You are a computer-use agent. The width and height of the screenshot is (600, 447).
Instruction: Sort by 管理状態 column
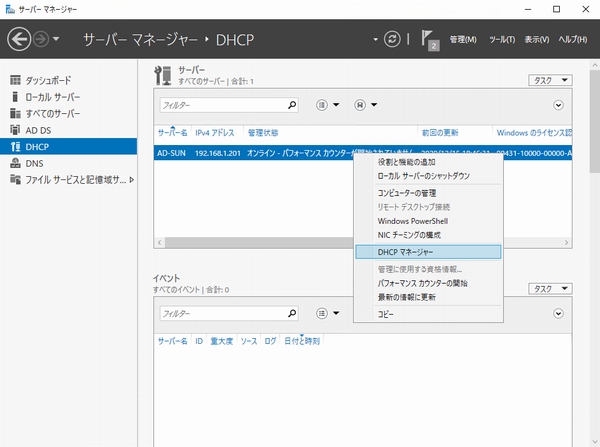263,133
